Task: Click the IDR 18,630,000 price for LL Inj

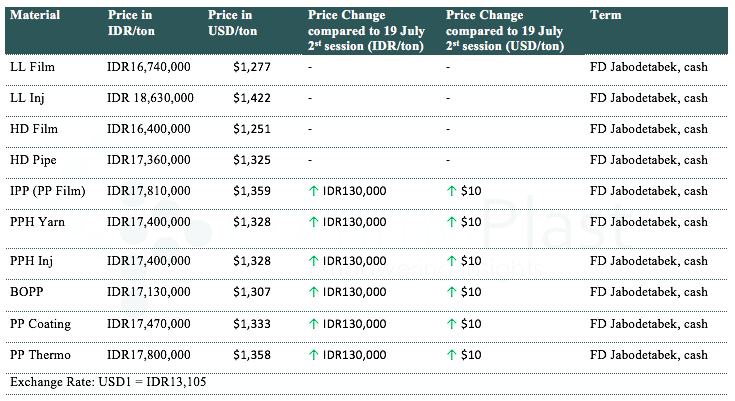Action: [150, 98]
